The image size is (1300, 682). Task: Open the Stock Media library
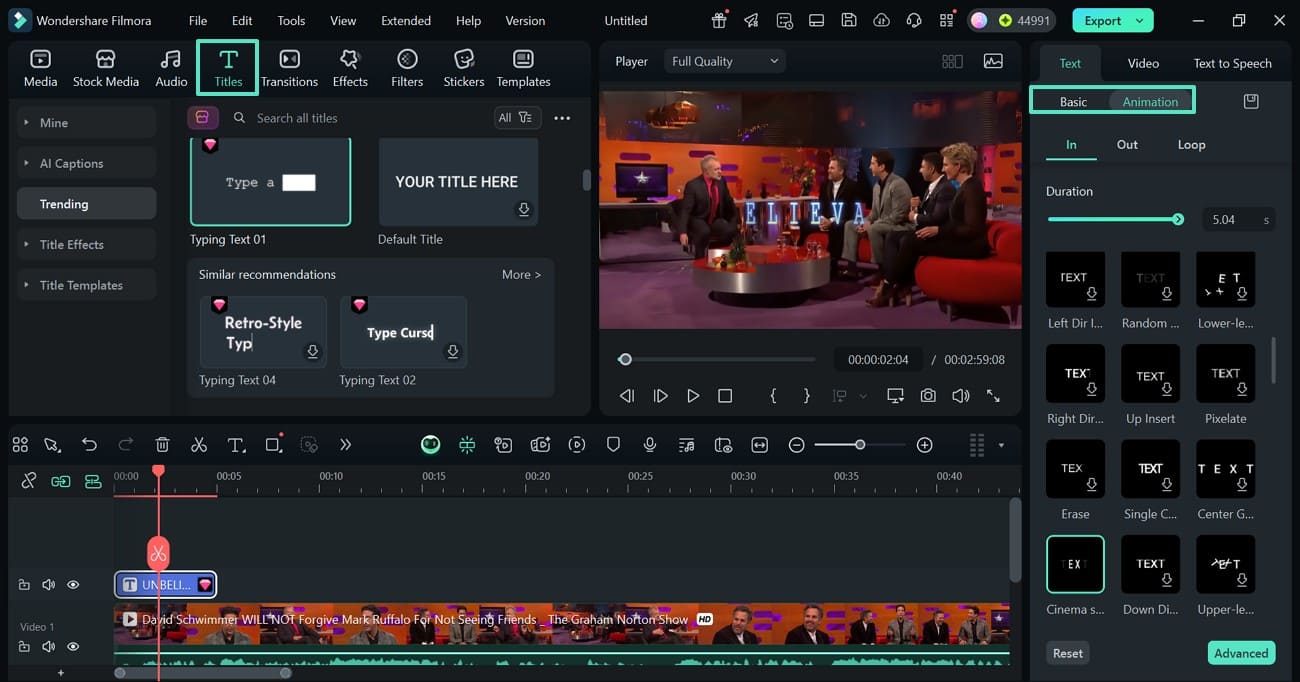pos(105,68)
